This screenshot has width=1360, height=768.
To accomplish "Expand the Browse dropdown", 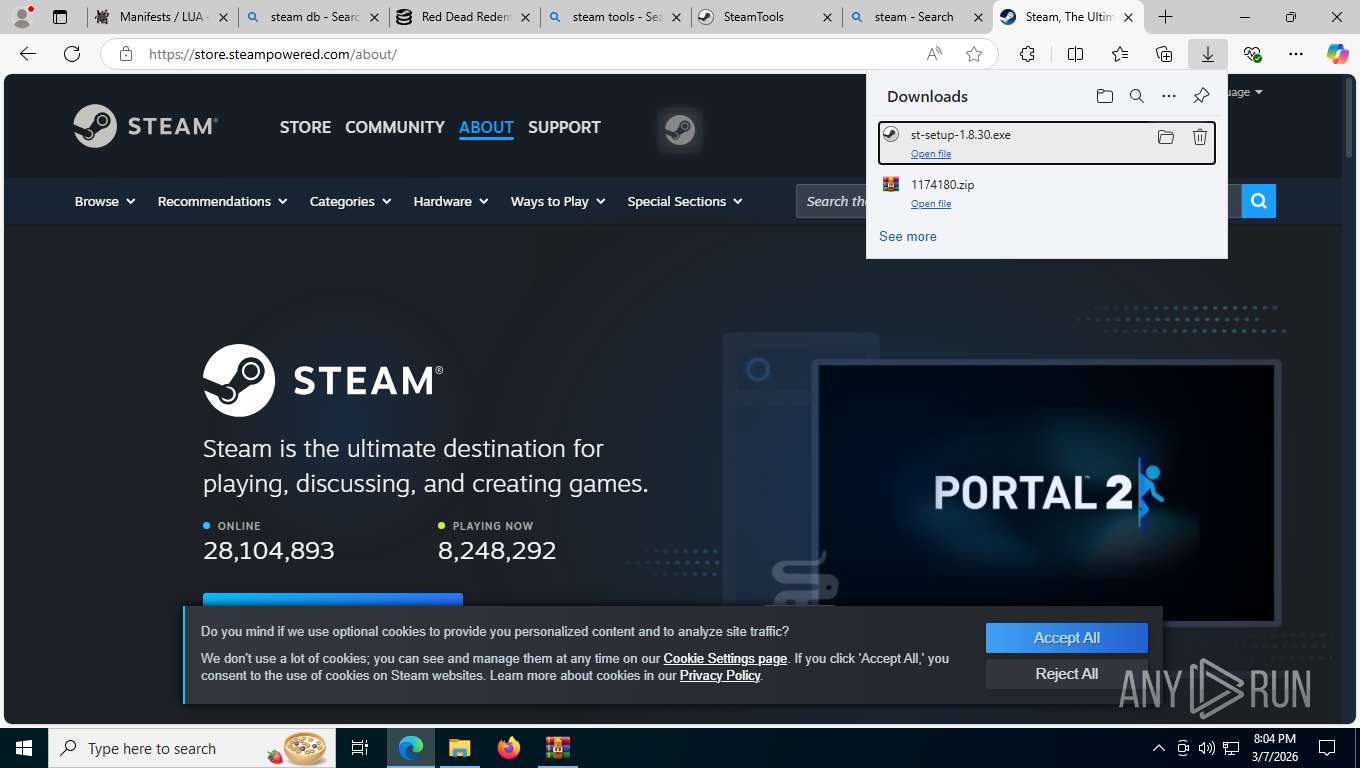I will [105, 201].
